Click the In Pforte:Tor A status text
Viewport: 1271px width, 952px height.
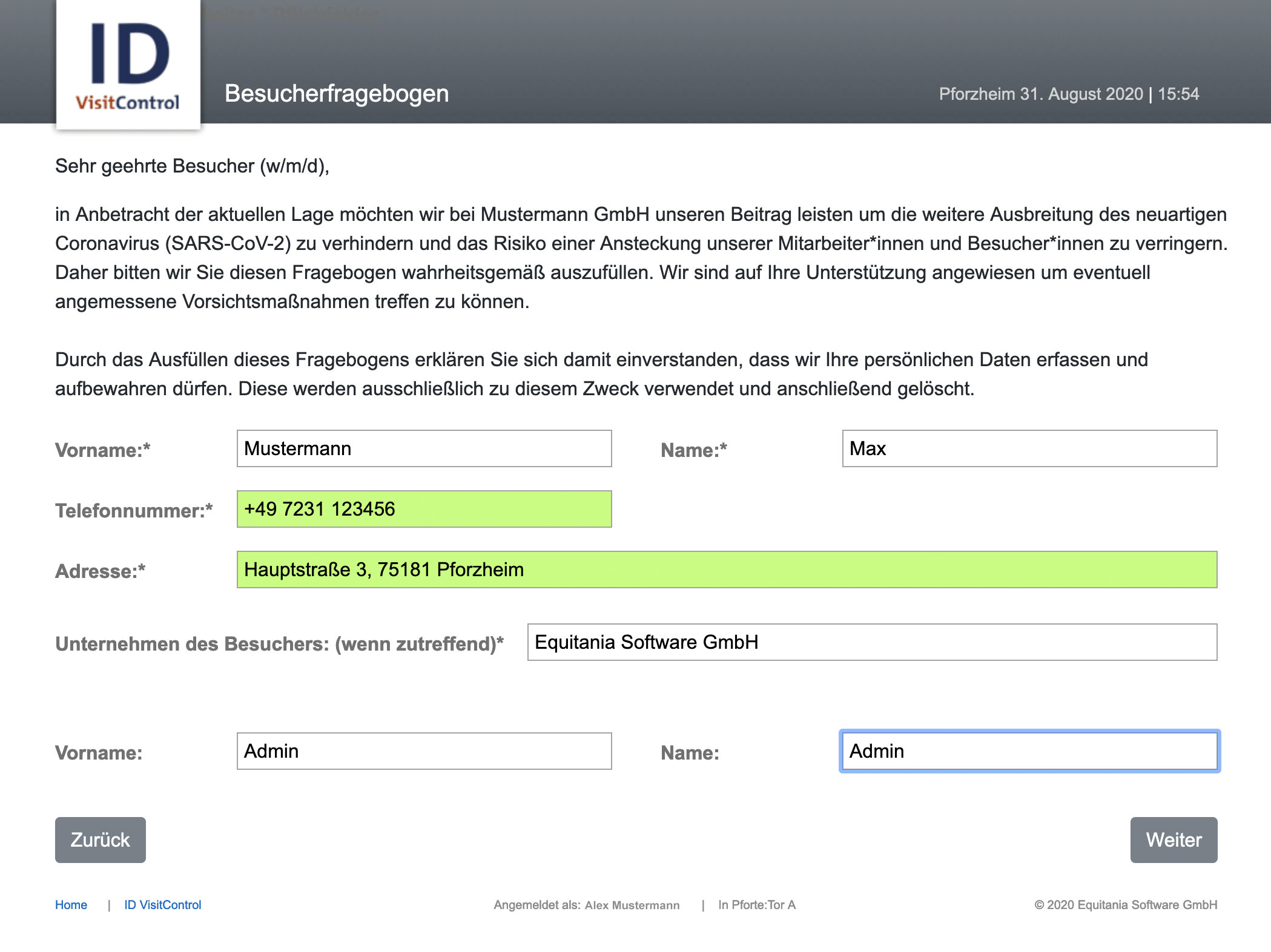click(x=757, y=905)
